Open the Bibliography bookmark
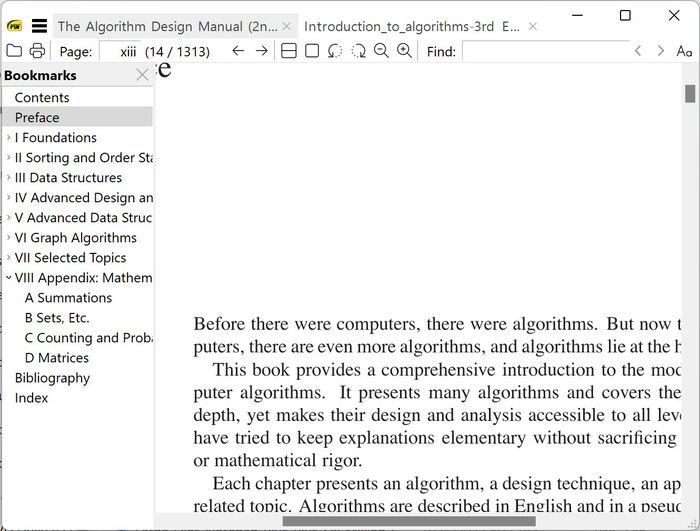This screenshot has height=531, width=700. click(52, 378)
